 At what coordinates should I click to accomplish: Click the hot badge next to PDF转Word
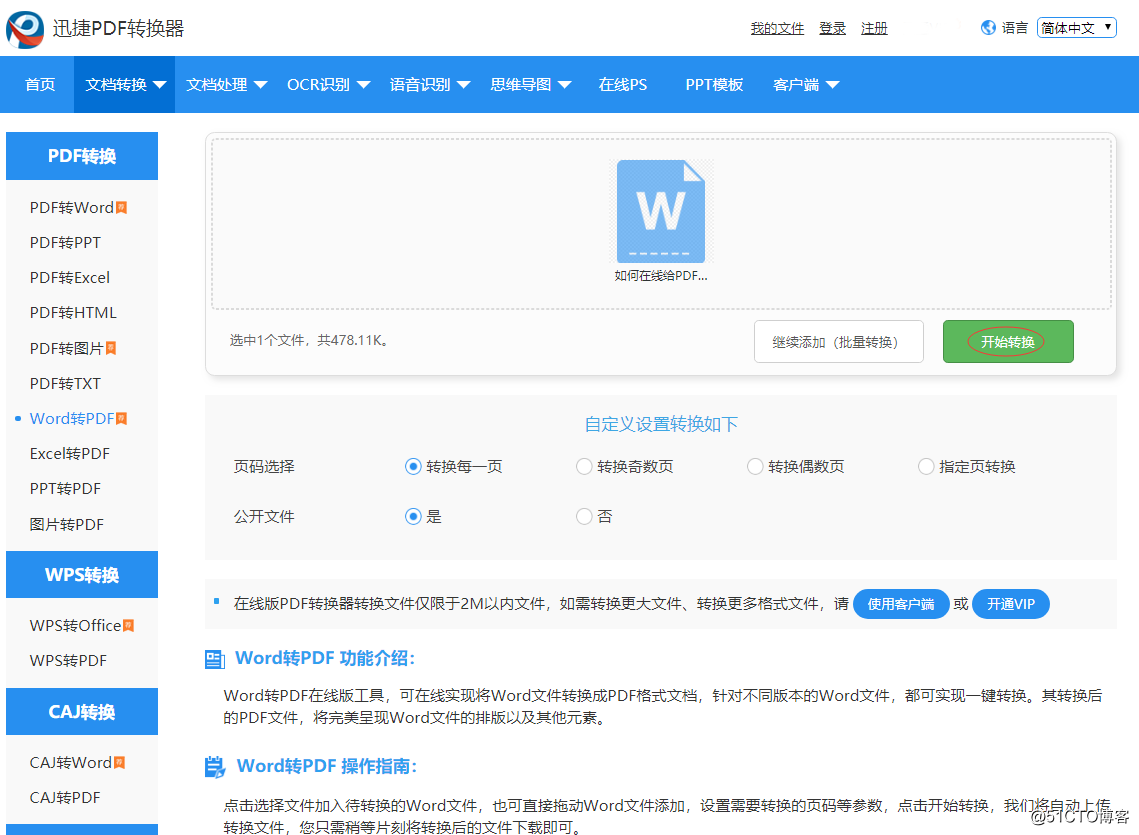tap(122, 208)
